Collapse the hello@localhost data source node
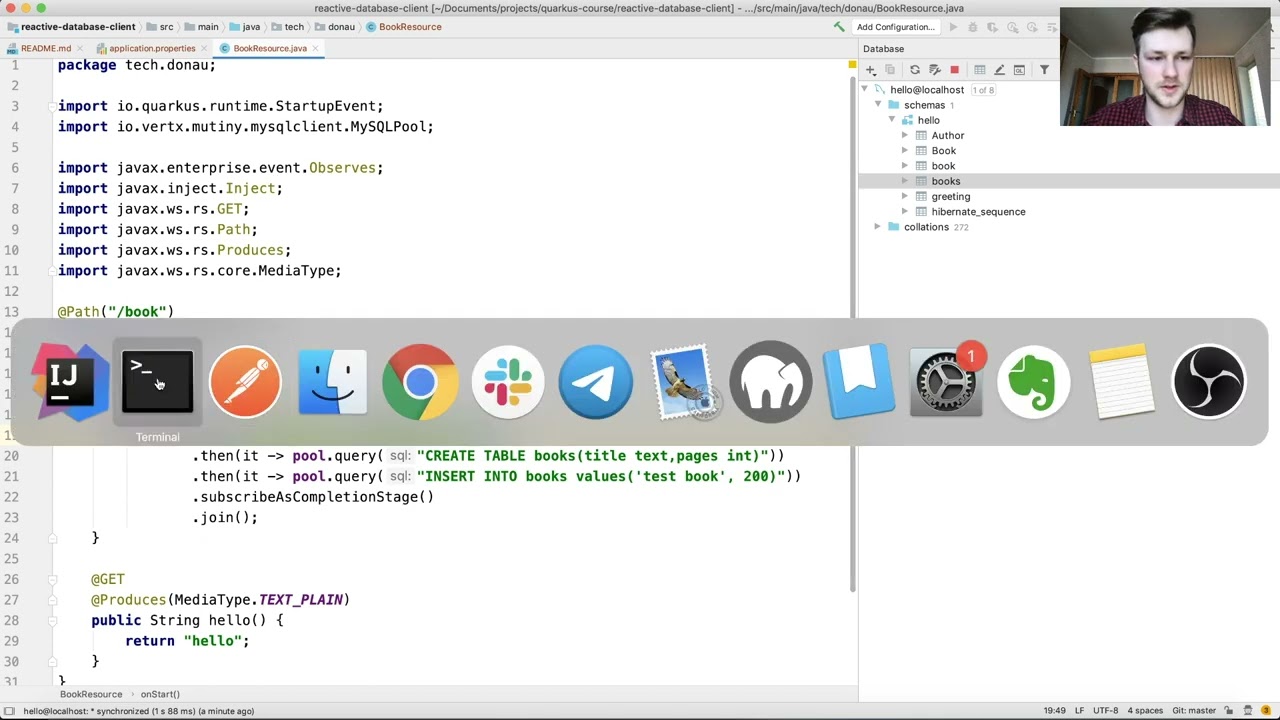 click(865, 90)
